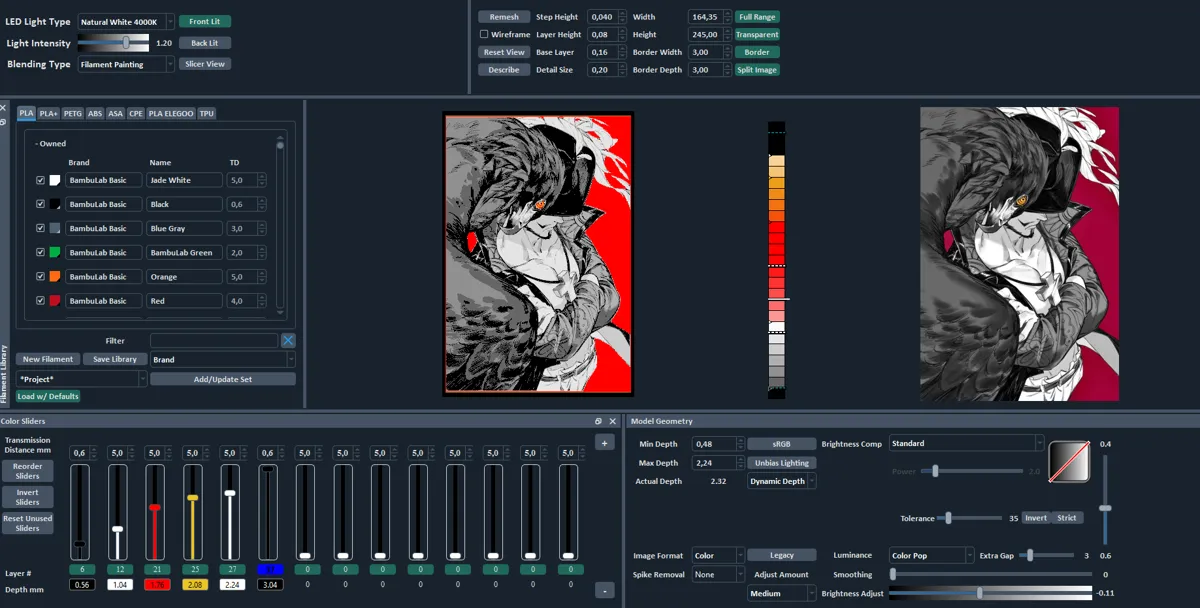The height and width of the screenshot is (608, 1200).
Task: Uncheck the Blue Gray filament checkbox
Action: (40, 228)
